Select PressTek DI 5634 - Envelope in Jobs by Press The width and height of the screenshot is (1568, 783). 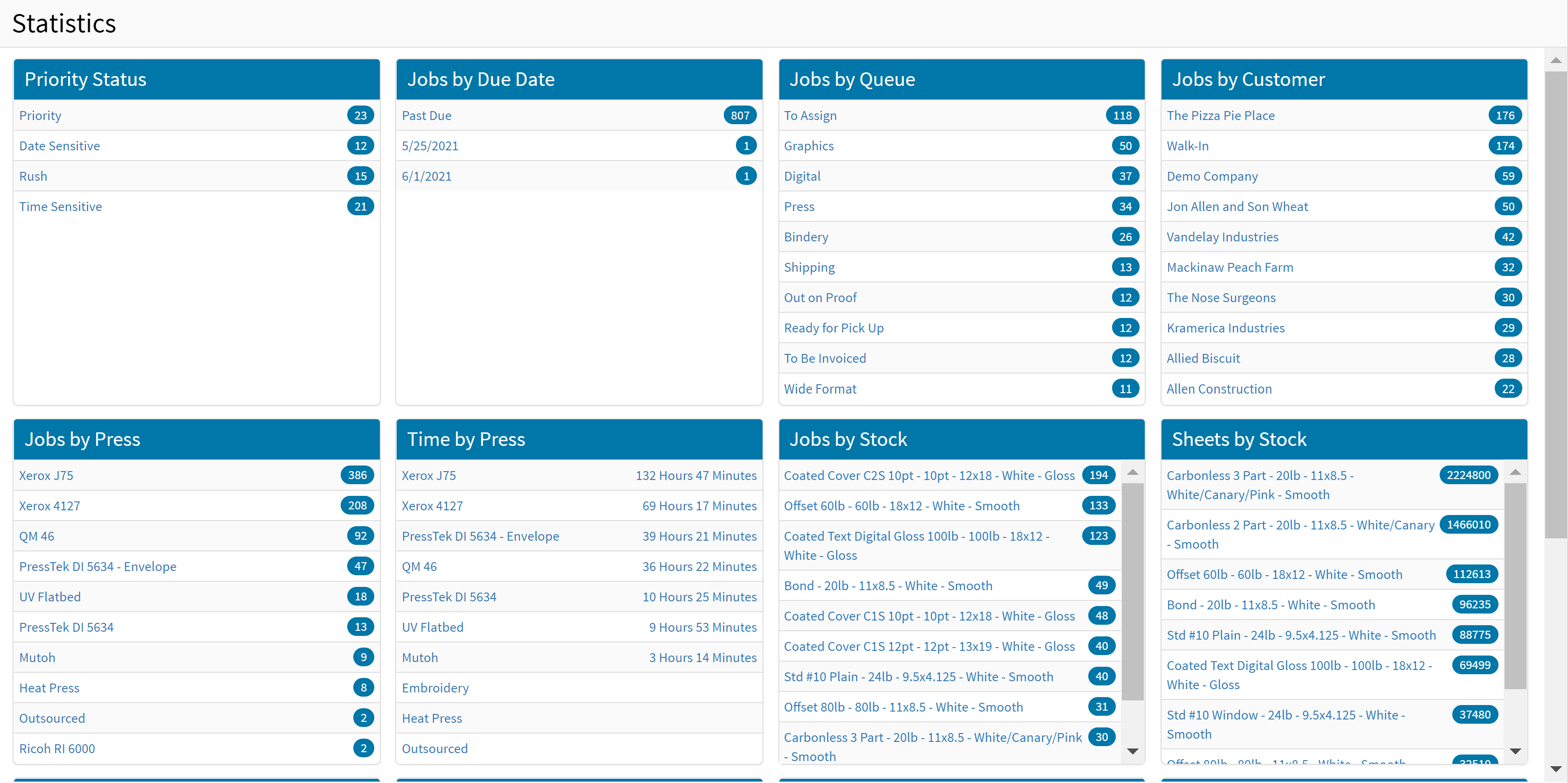click(98, 567)
